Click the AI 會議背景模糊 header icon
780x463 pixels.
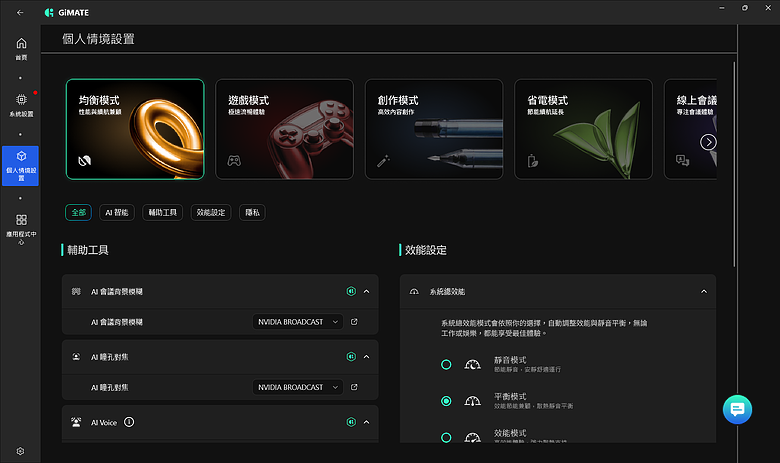76,291
